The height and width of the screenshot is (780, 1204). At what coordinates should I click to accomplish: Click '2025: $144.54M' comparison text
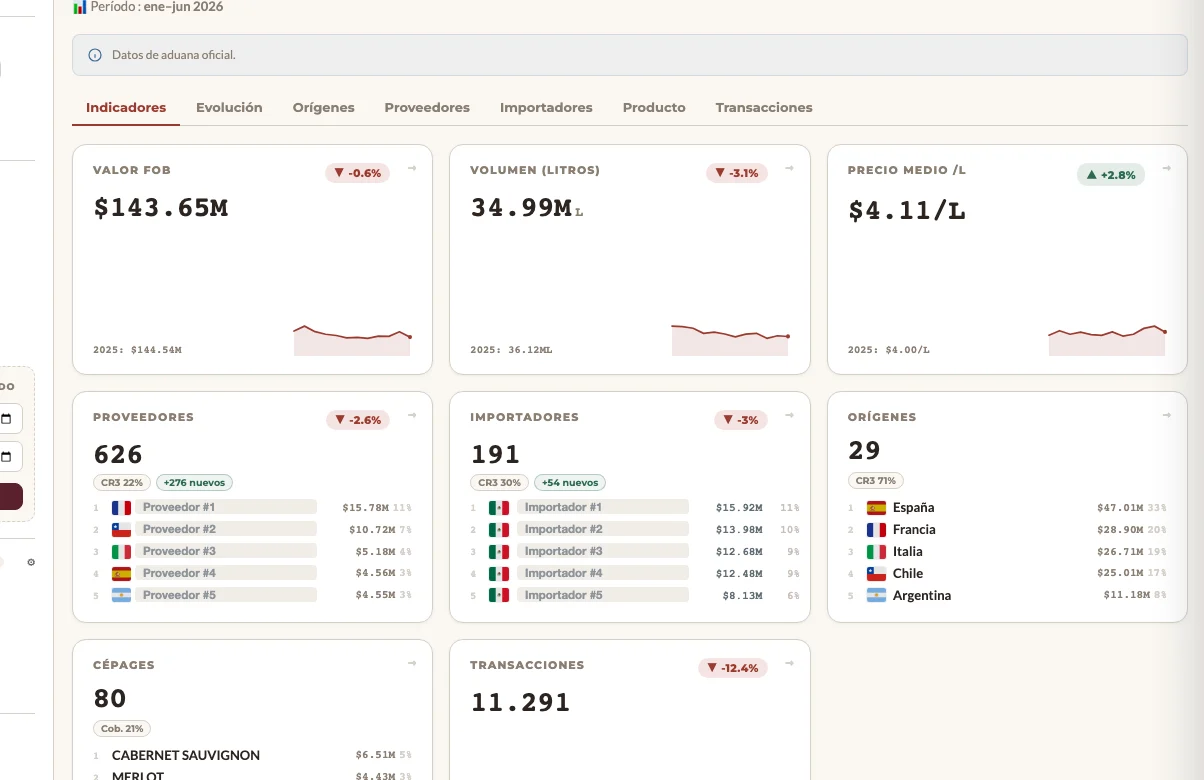coord(137,351)
